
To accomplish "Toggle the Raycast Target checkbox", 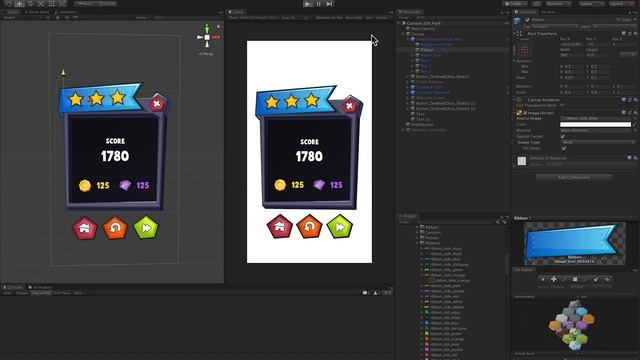I will [563, 136].
